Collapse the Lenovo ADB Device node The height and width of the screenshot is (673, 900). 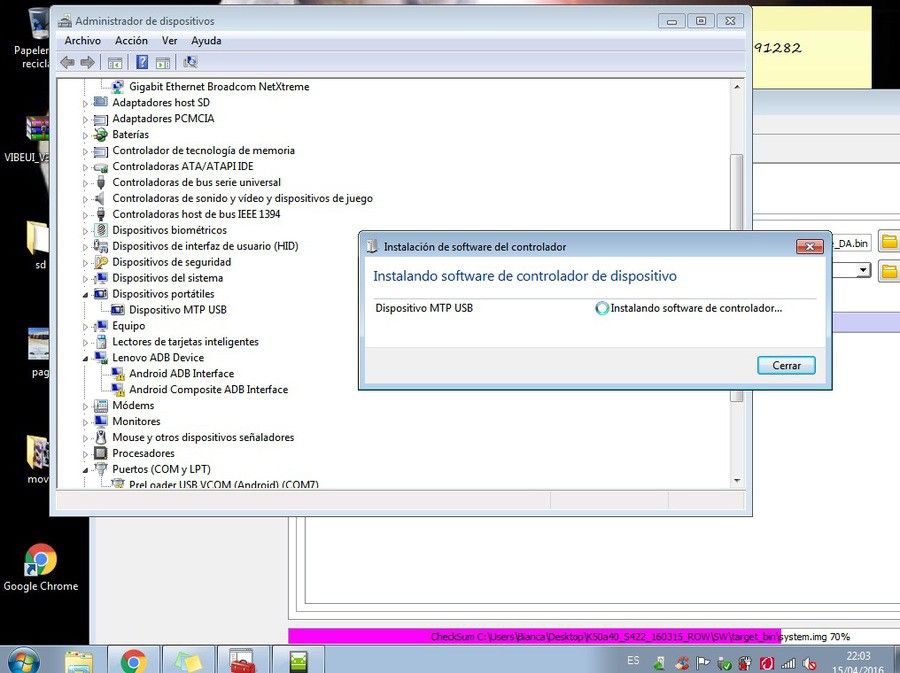pyautogui.click(x=86, y=358)
